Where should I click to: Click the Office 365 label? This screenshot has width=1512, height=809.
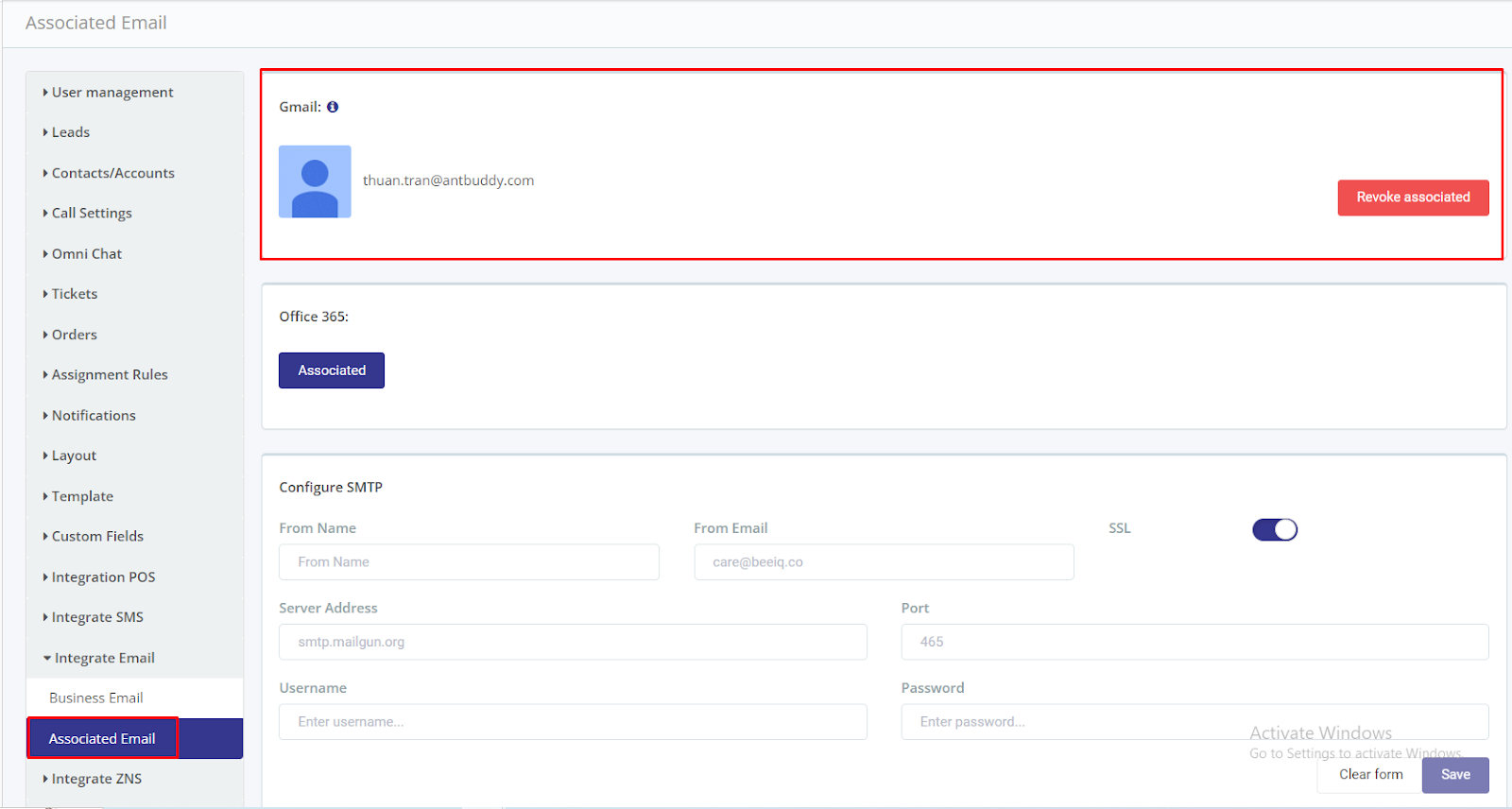314,317
